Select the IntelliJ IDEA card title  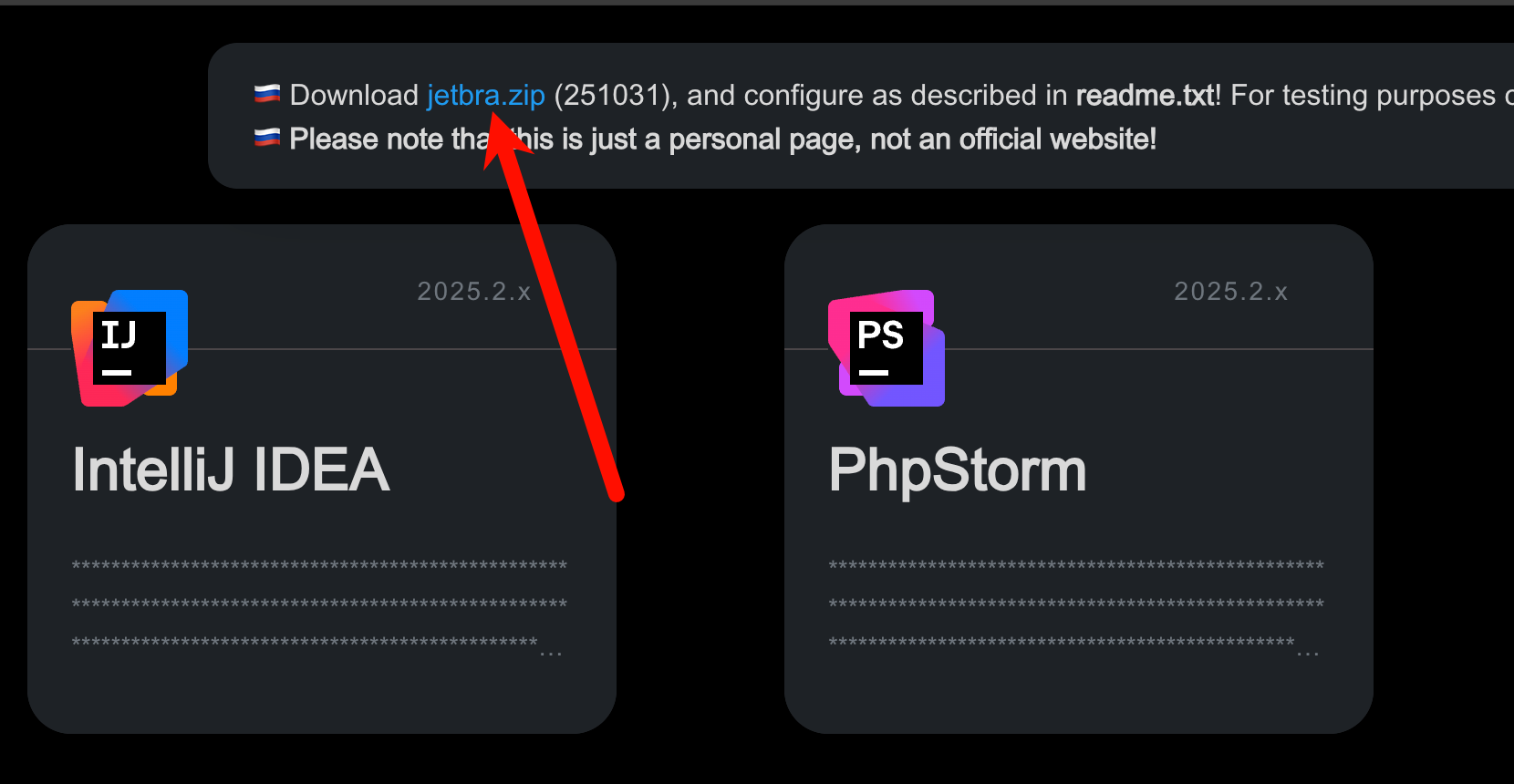(x=231, y=470)
